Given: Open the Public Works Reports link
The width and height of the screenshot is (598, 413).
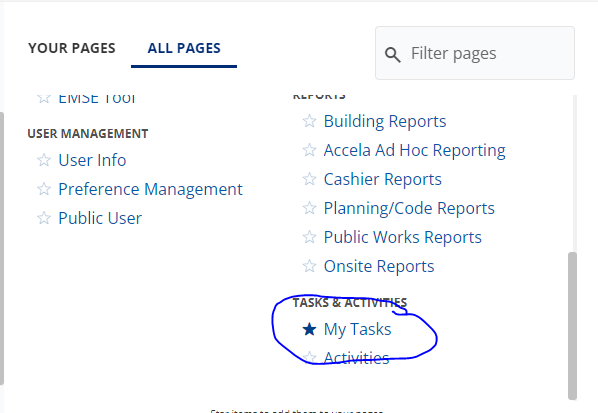Looking at the screenshot, I should tap(403, 237).
